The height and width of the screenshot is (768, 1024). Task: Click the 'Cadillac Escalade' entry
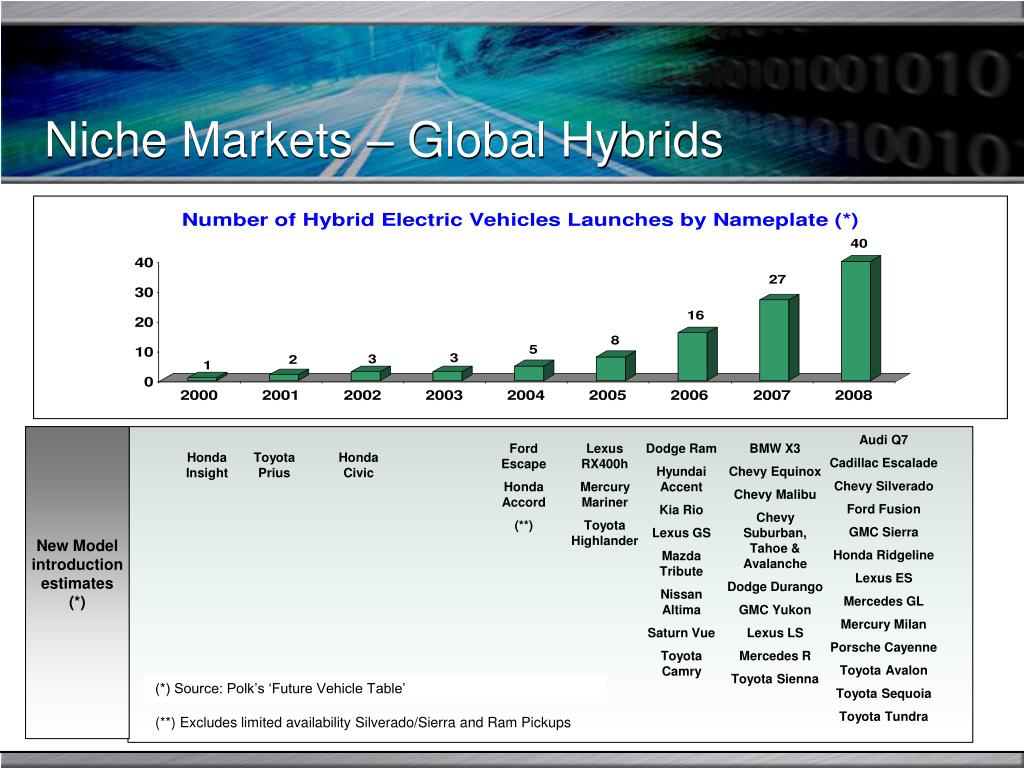click(884, 463)
